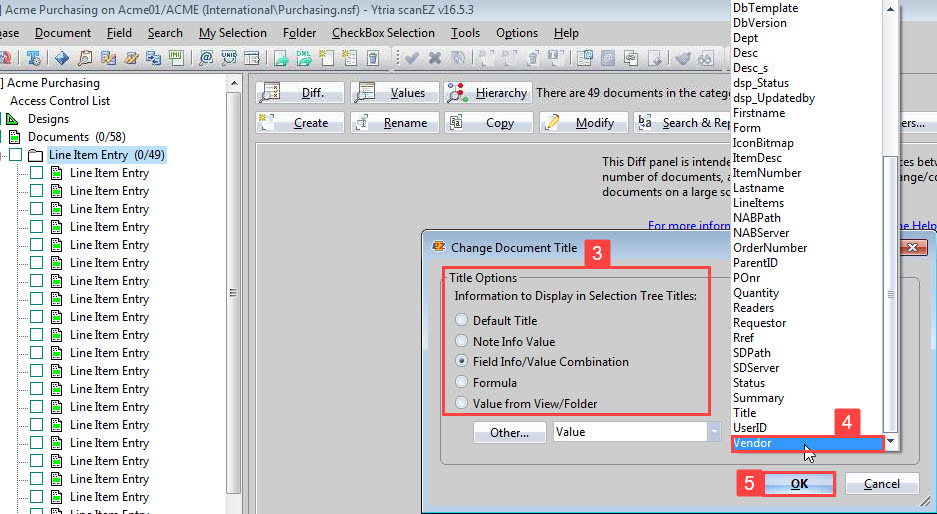Open the Document menu
Image resolution: width=937 pixels, height=514 pixels.
point(63,33)
